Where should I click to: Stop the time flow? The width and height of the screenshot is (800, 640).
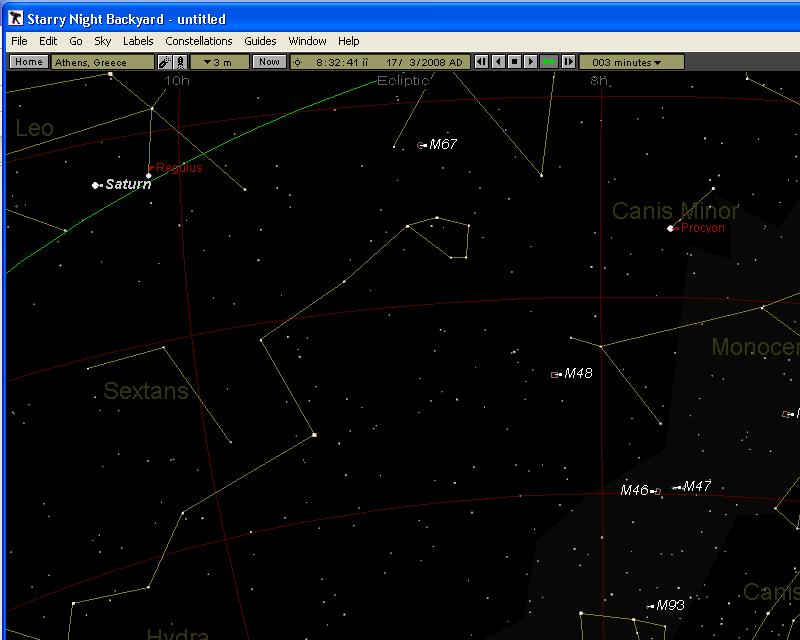515,62
